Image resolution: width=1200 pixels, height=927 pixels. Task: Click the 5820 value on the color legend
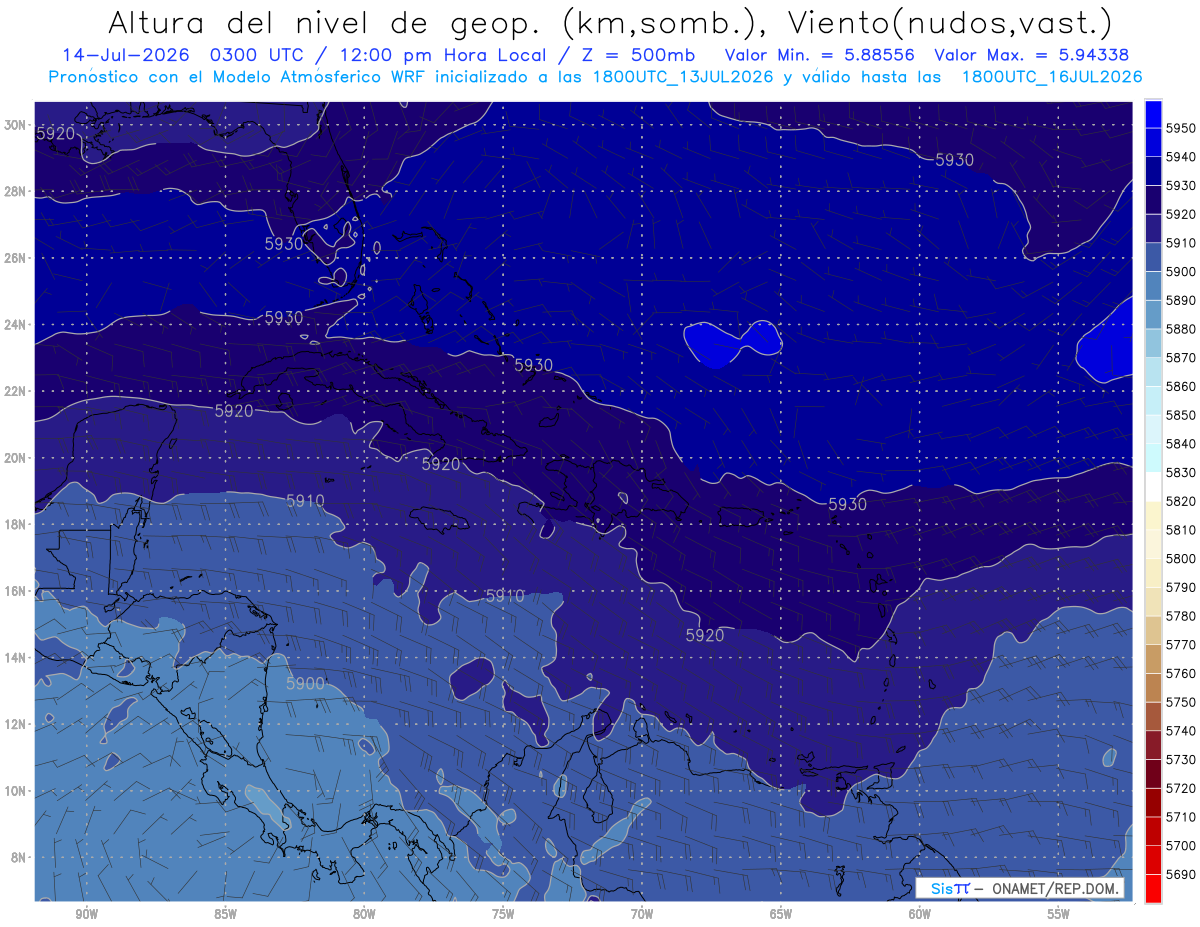point(1180,501)
